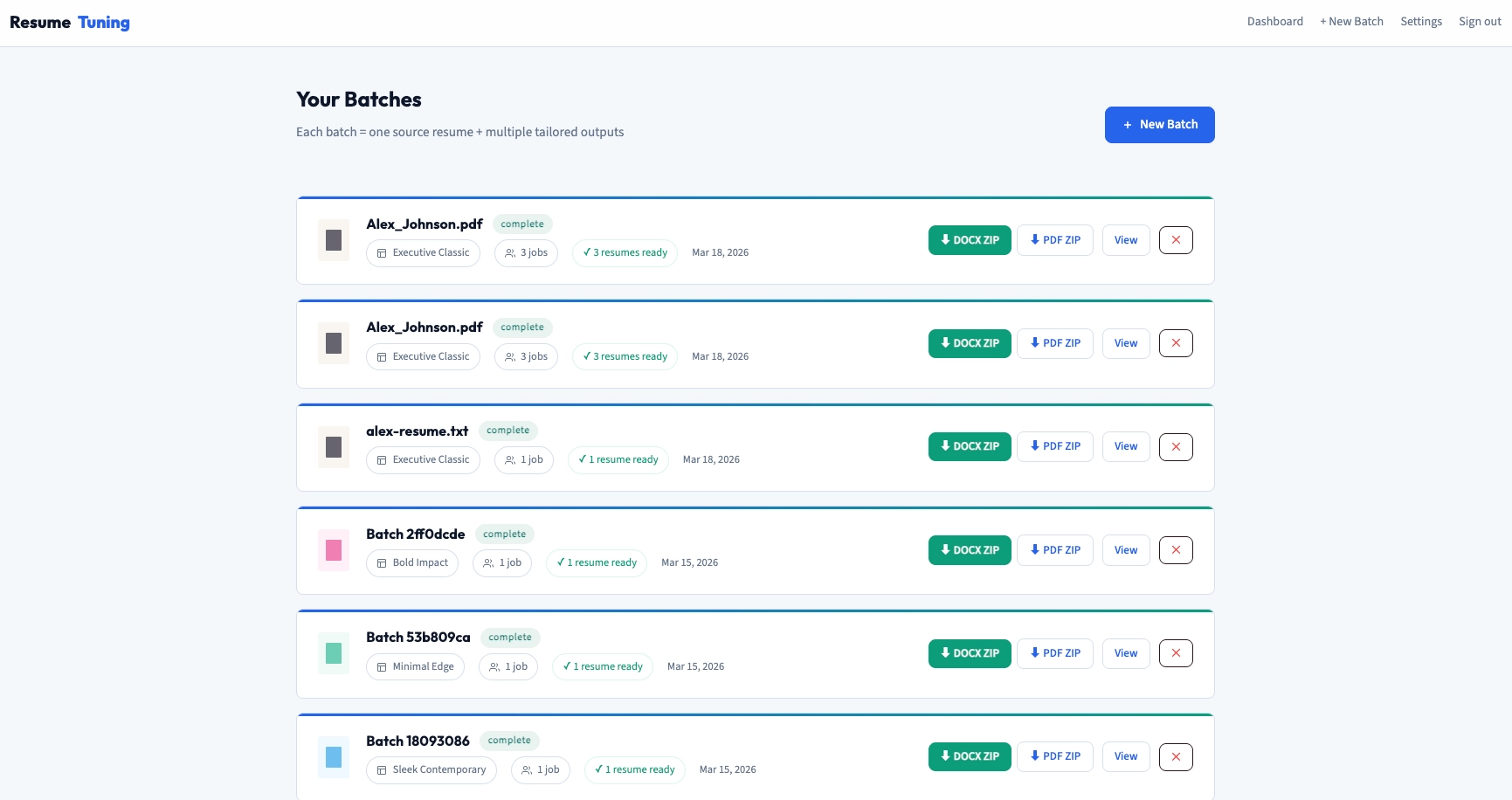Screen dimensions: 1512x800
Task: Click the Minimal Edge template chip on Batch 53b809ca
Action: (415, 666)
